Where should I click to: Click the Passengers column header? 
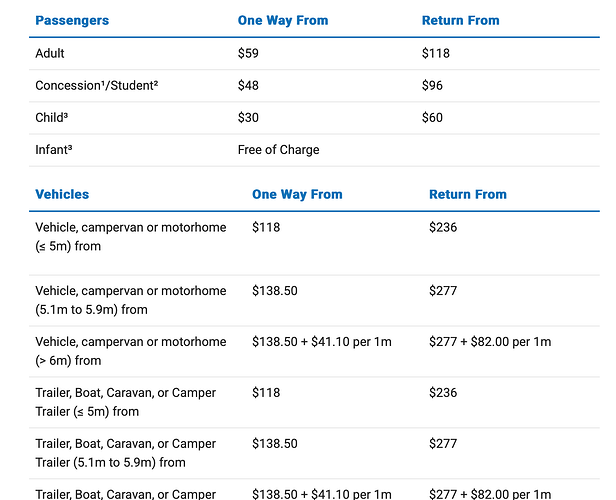pyautogui.click(x=72, y=20)
